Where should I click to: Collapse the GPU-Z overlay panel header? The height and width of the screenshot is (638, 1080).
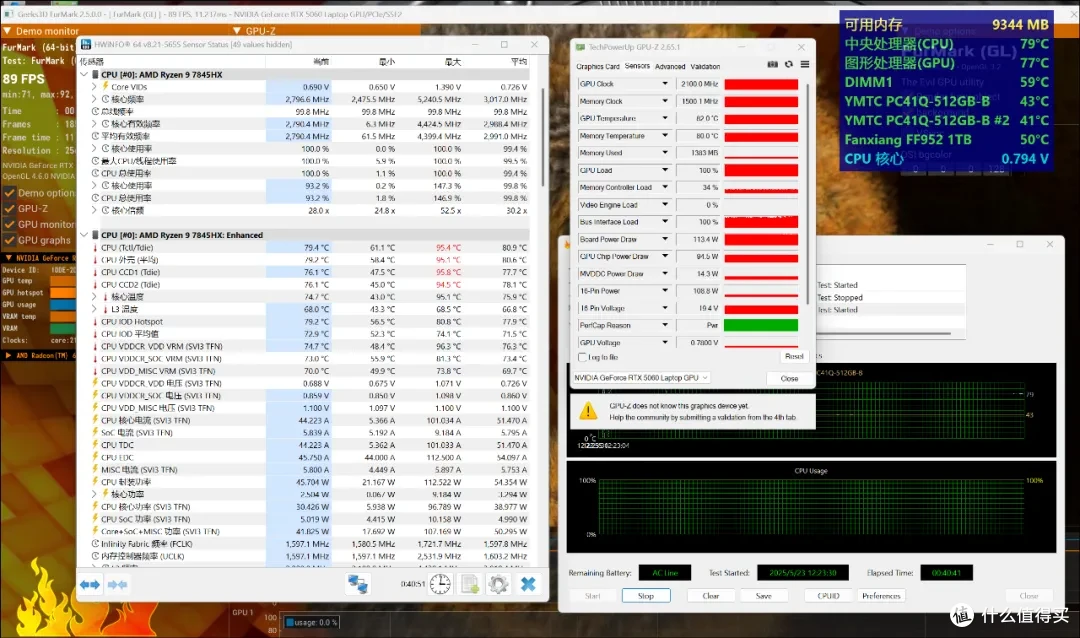[237, 31]
